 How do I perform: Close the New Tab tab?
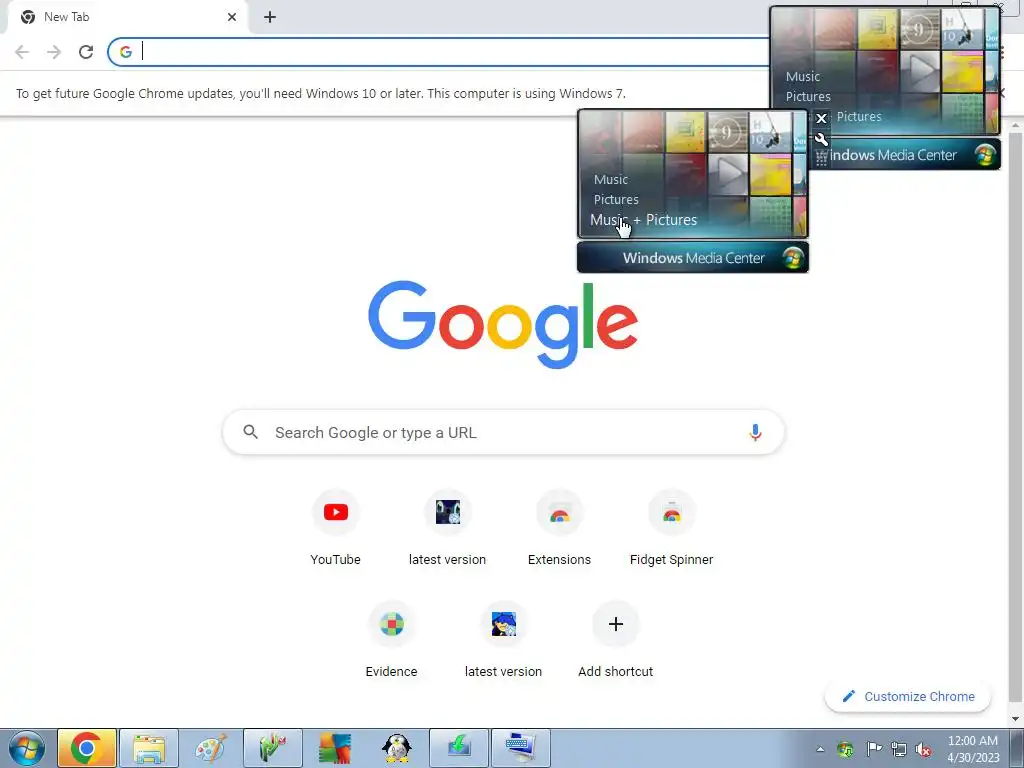pos(232,17)
